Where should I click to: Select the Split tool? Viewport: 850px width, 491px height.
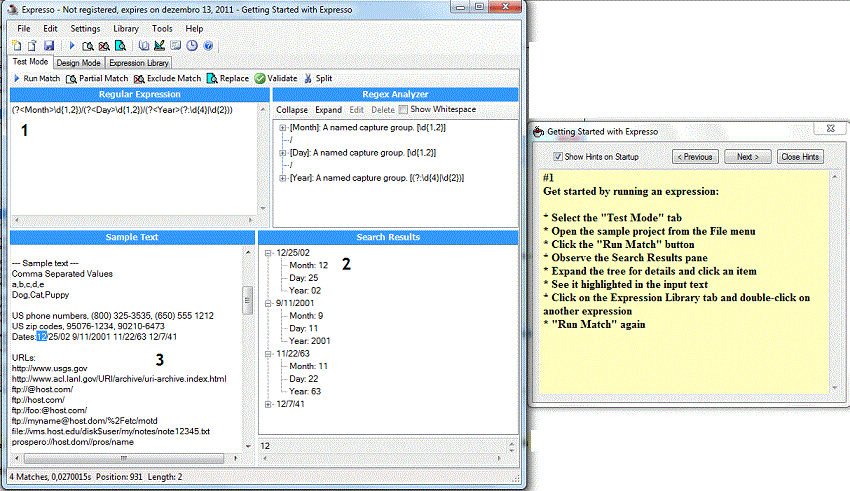point(318,78)
